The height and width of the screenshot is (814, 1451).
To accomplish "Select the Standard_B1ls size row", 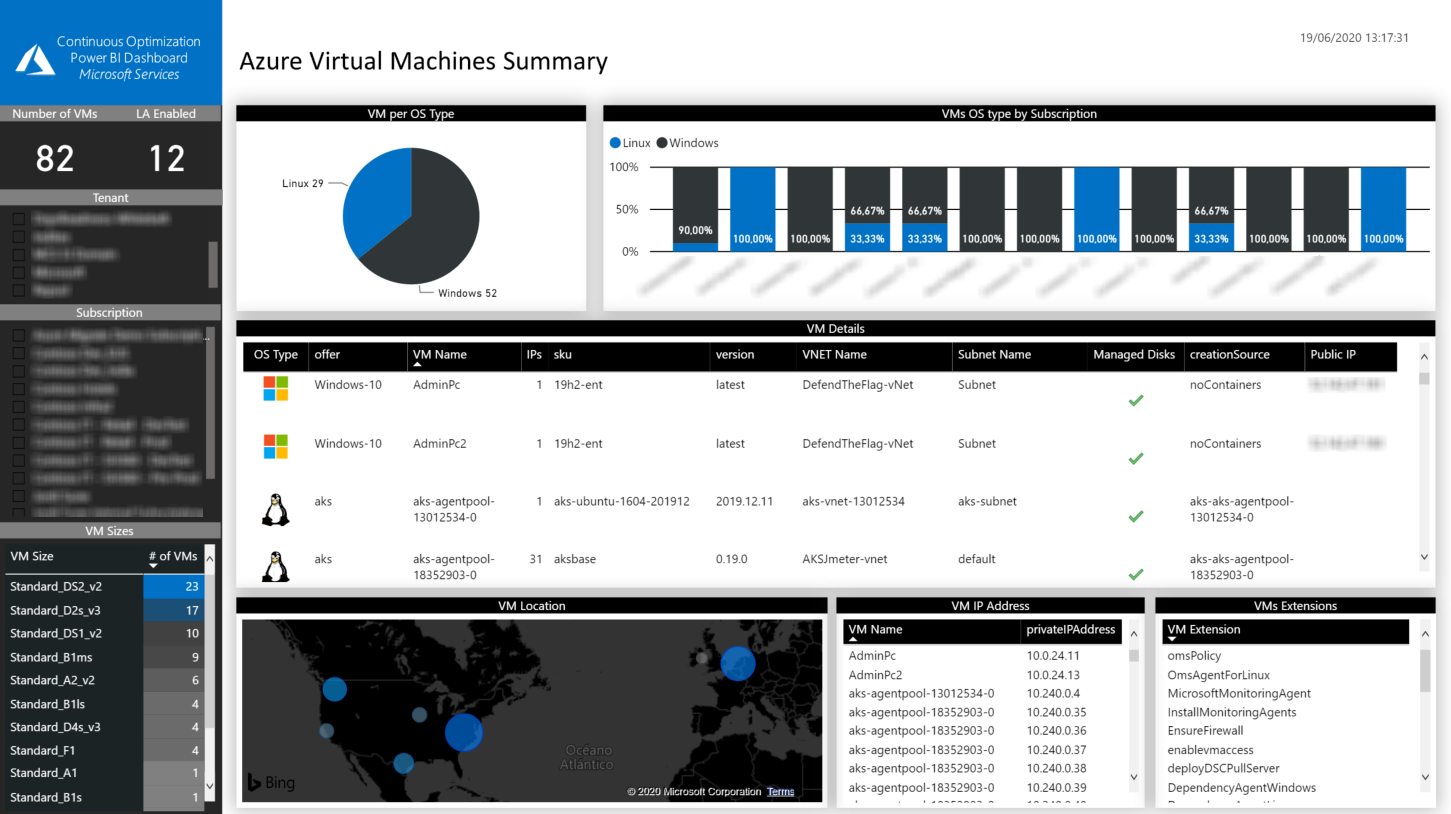I will (104, 704).
